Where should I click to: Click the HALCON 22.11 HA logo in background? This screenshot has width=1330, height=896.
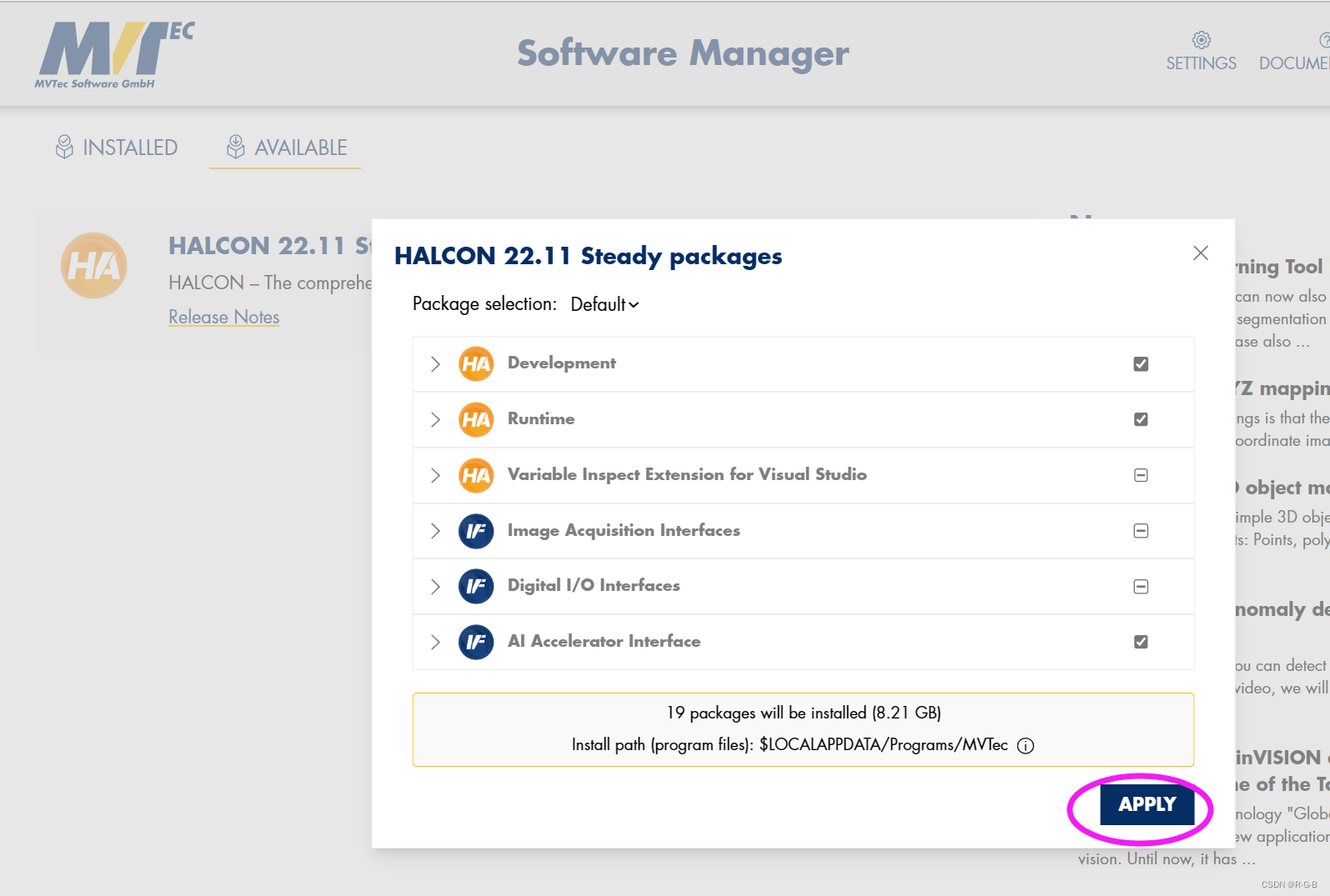tap(94, 266)
